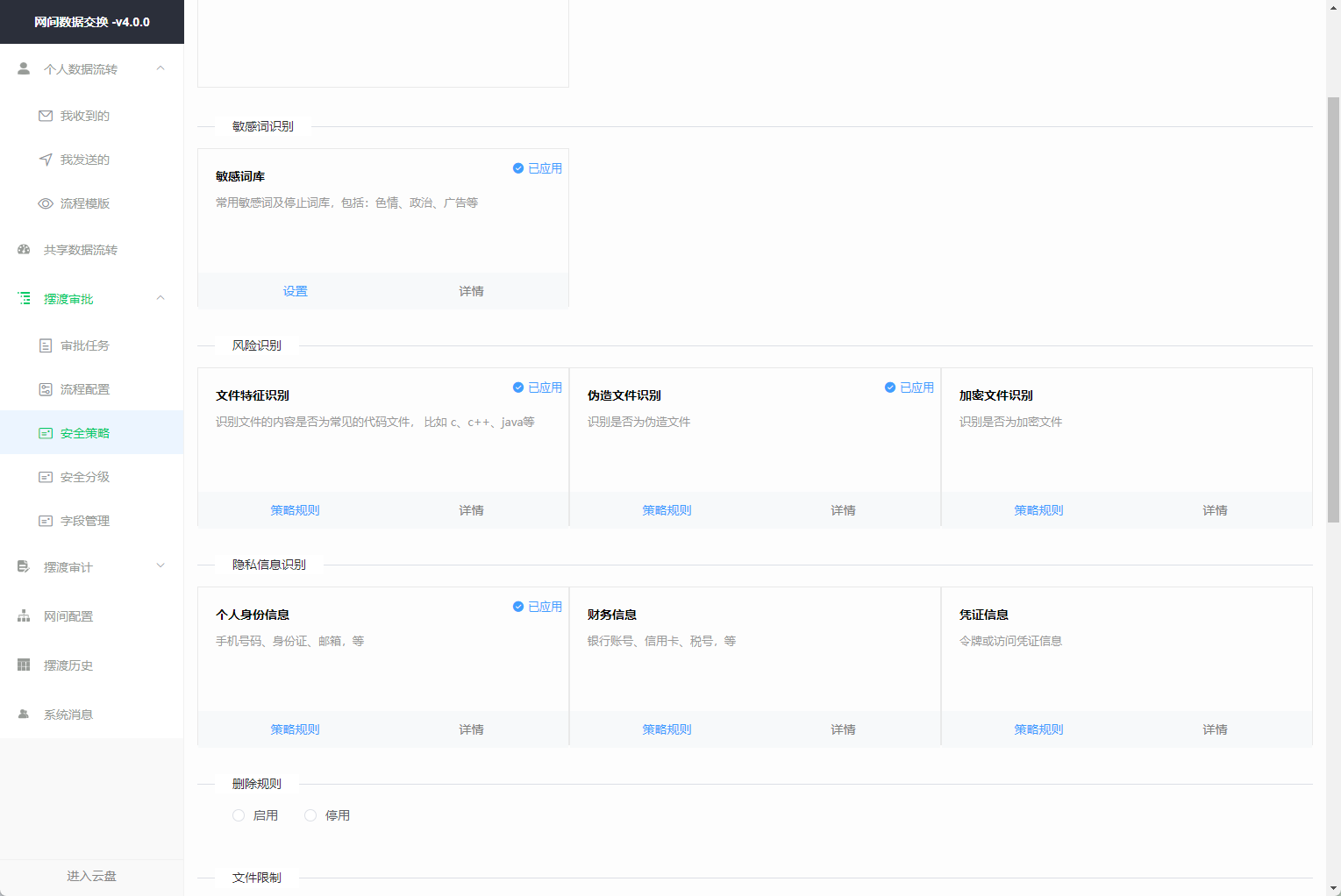Click the vertical page scrollbar thumb
This screenshot has width=1341, height=896.
pyautogui.click(x=1333, y=307)
